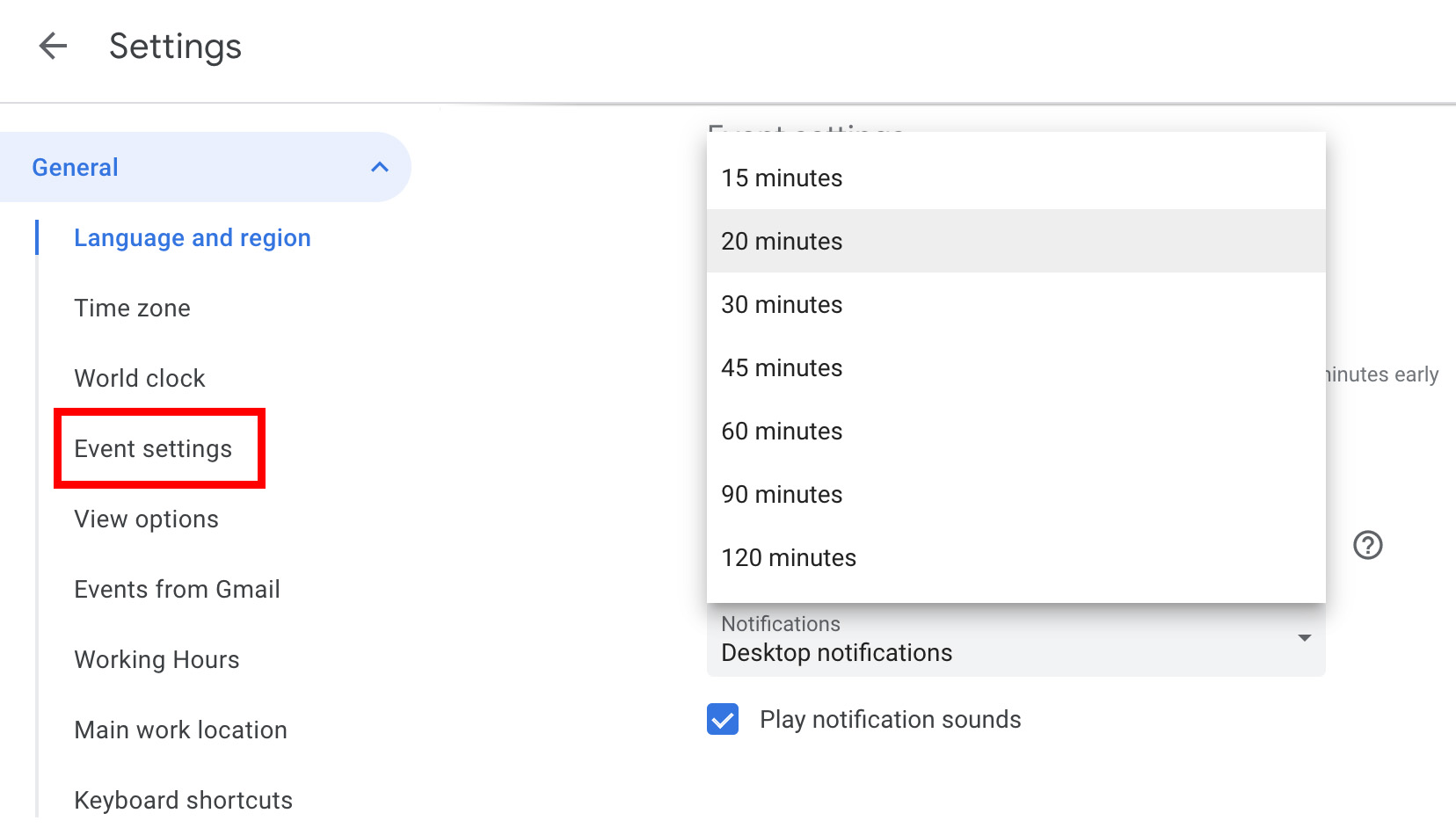Go to Working Hours section
Viewport: 1456px width, 835px height.
tap(157, 659)
